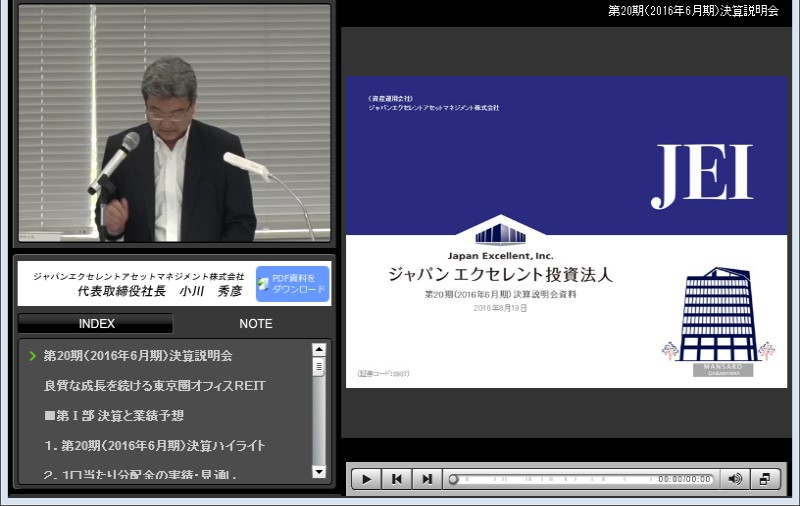The width and height of the screenshot is (800, 506).
Task: Download the PDF資料 materials
Action: pyautogui.click(x=292, y=284)
